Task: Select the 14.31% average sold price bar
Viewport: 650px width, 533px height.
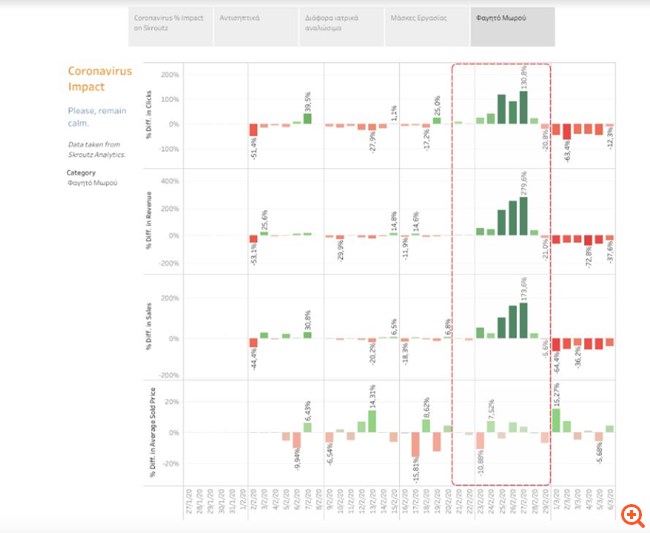Action: 372,421
